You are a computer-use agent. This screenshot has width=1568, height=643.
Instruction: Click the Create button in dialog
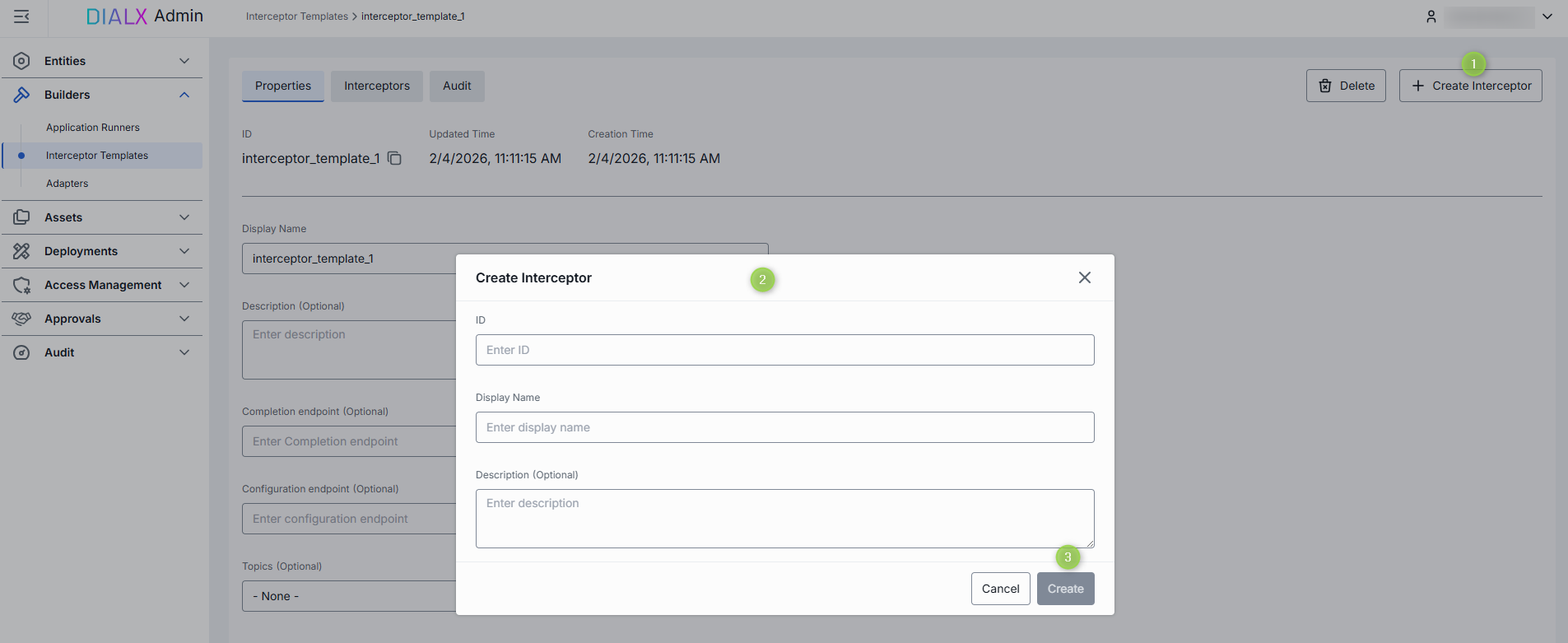click(x=1065, y=589)
